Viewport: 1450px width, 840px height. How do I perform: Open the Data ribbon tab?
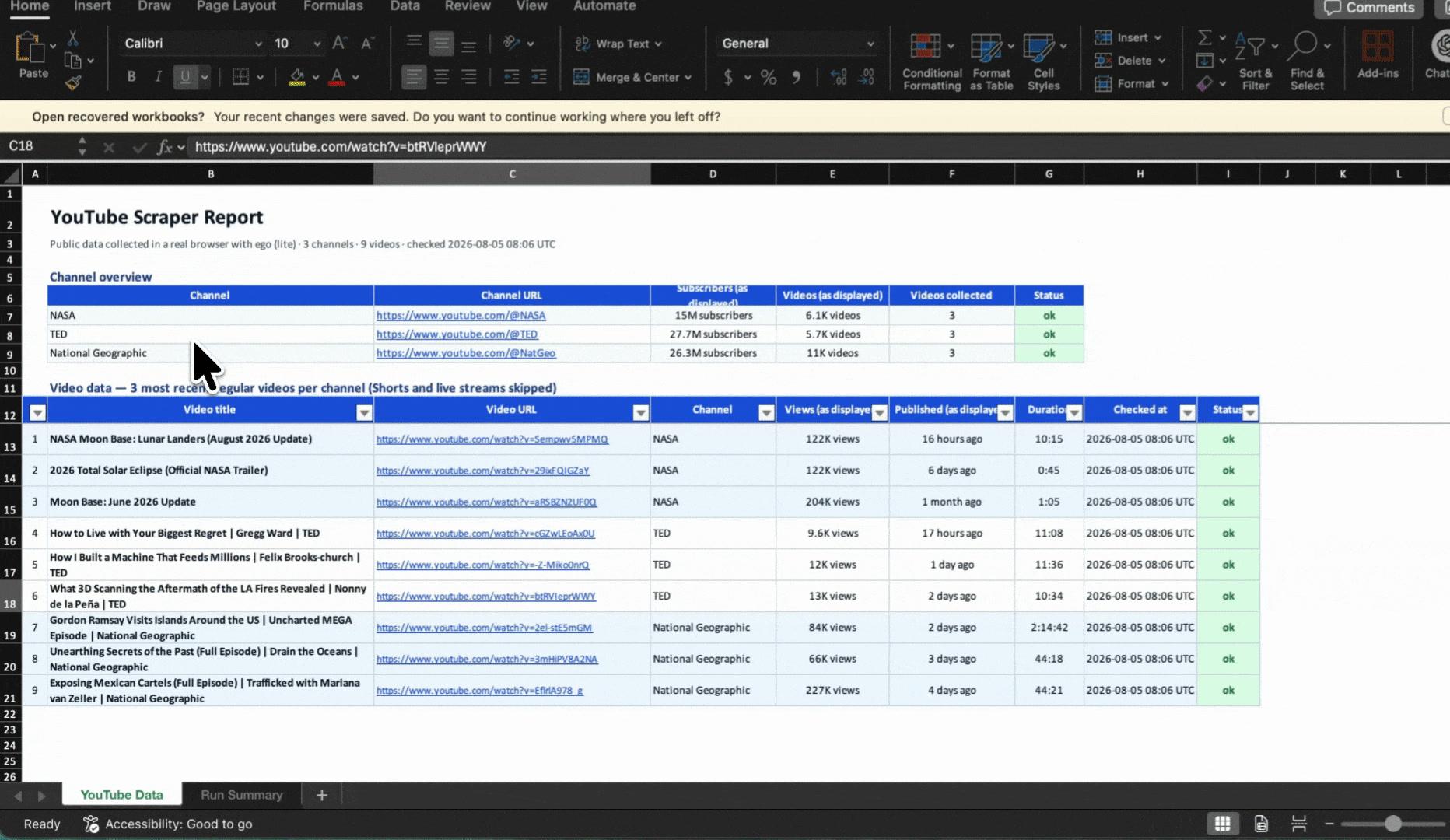tap(405, 6)
